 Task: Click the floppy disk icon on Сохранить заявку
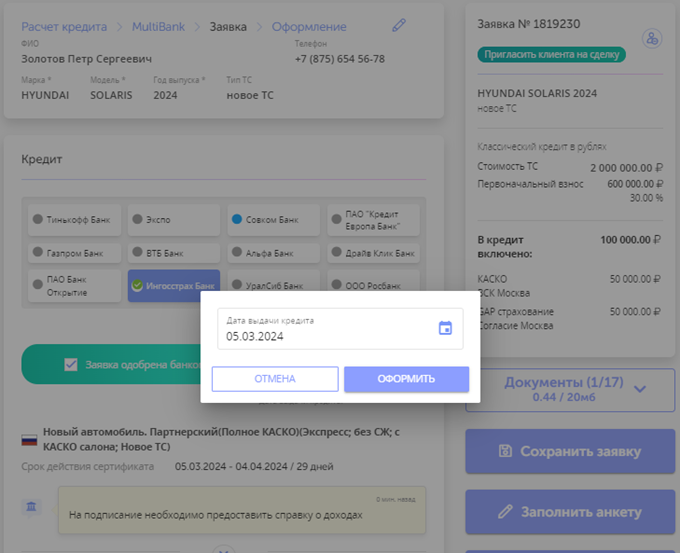coord(506,451)
